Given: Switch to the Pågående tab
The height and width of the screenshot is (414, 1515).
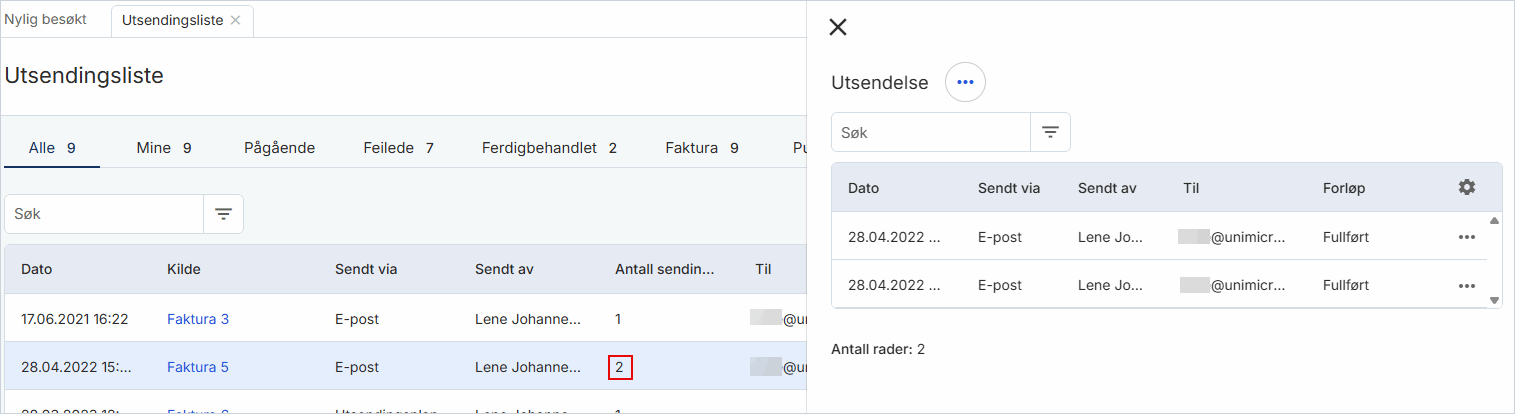Looking at the screenshot, I should [280, 148].
